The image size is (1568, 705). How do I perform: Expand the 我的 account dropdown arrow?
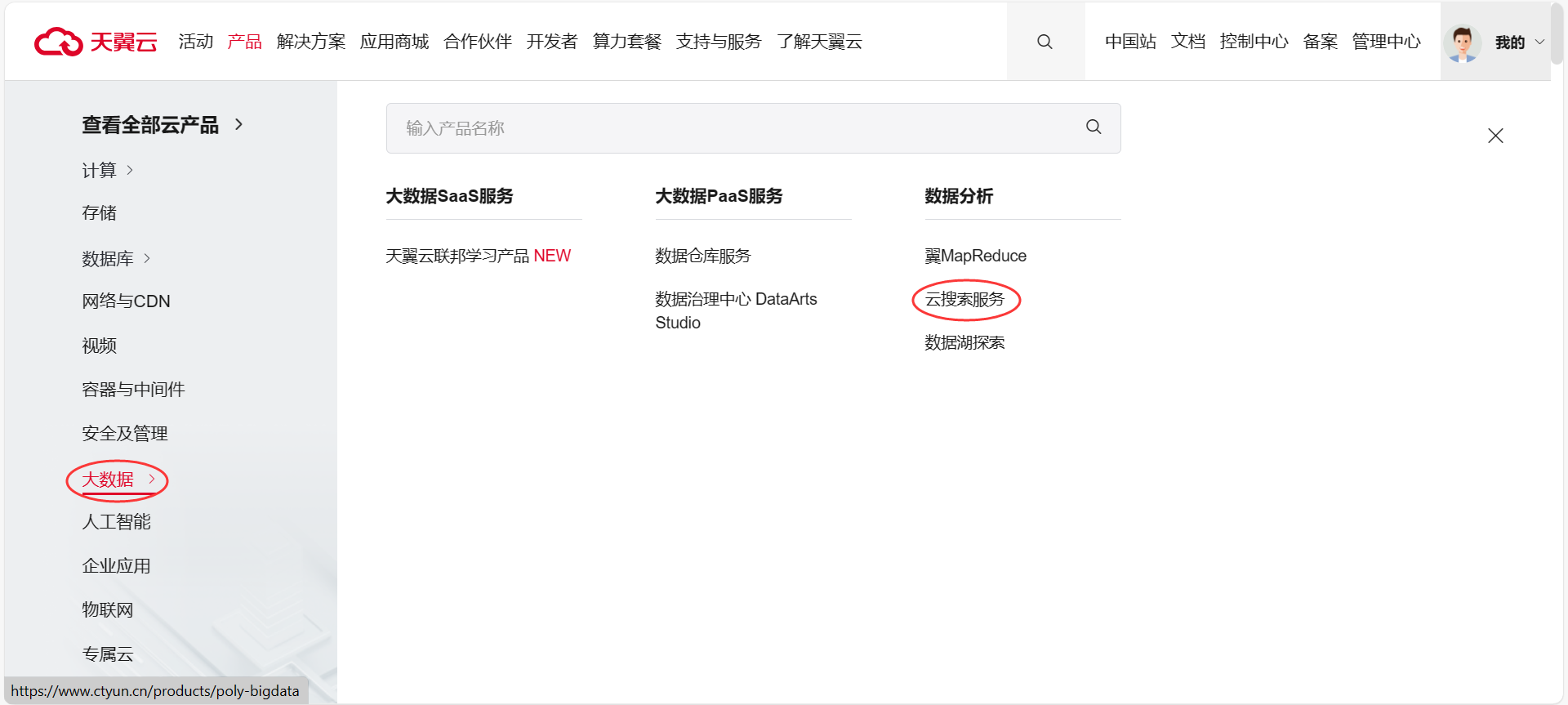point(1540,42)
